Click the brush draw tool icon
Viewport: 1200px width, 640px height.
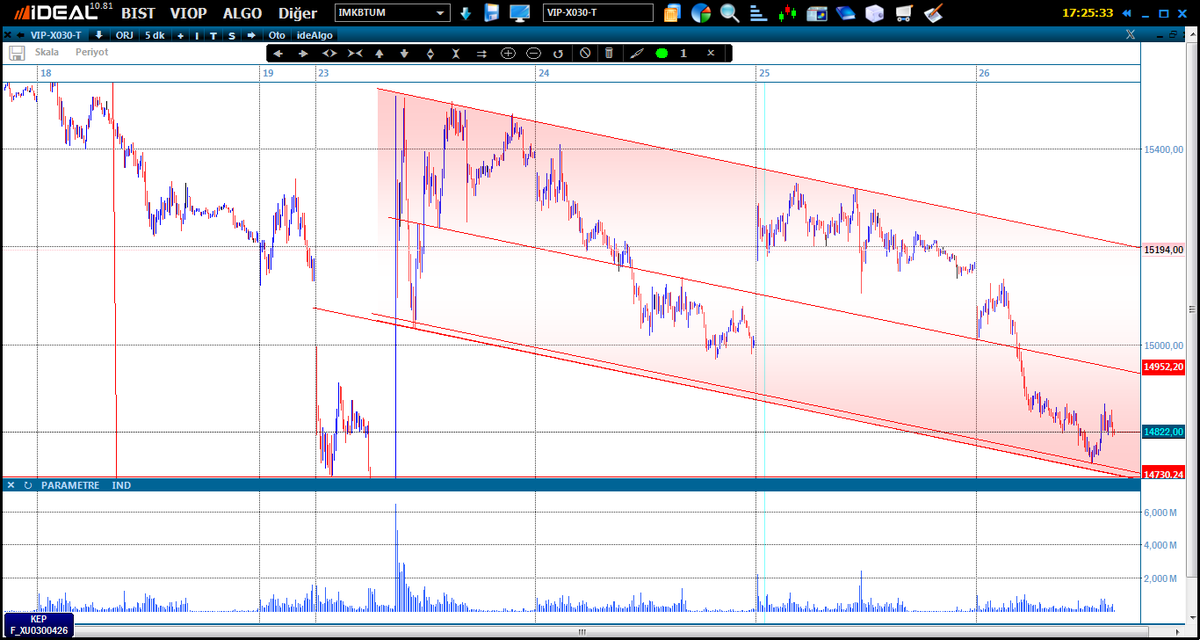point(636,53)
